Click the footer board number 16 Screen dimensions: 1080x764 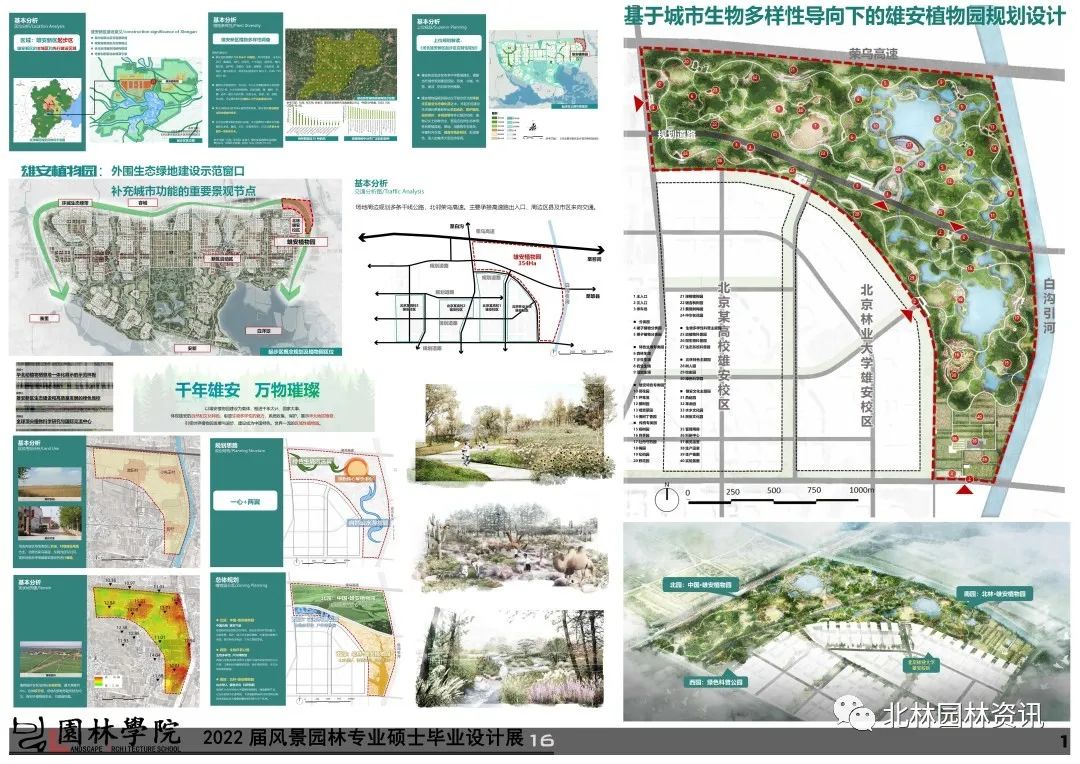click(x=541, y=740)
